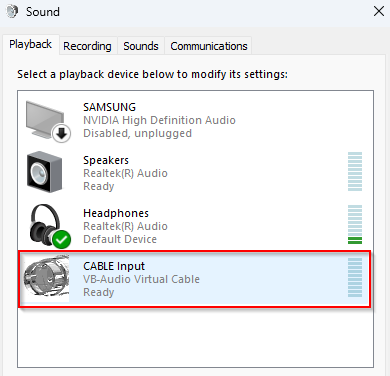Click empty area of device list
Screen dimensions: 390x376
(196, 337)
